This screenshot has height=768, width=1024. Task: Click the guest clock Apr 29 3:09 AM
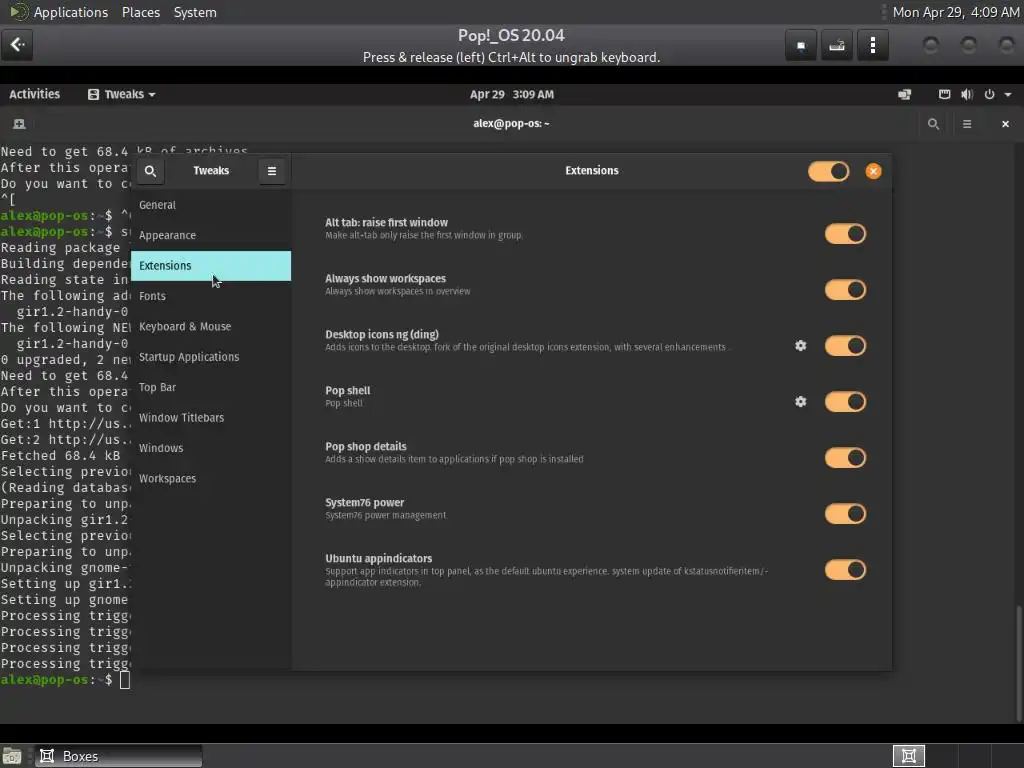coord(512,95)
